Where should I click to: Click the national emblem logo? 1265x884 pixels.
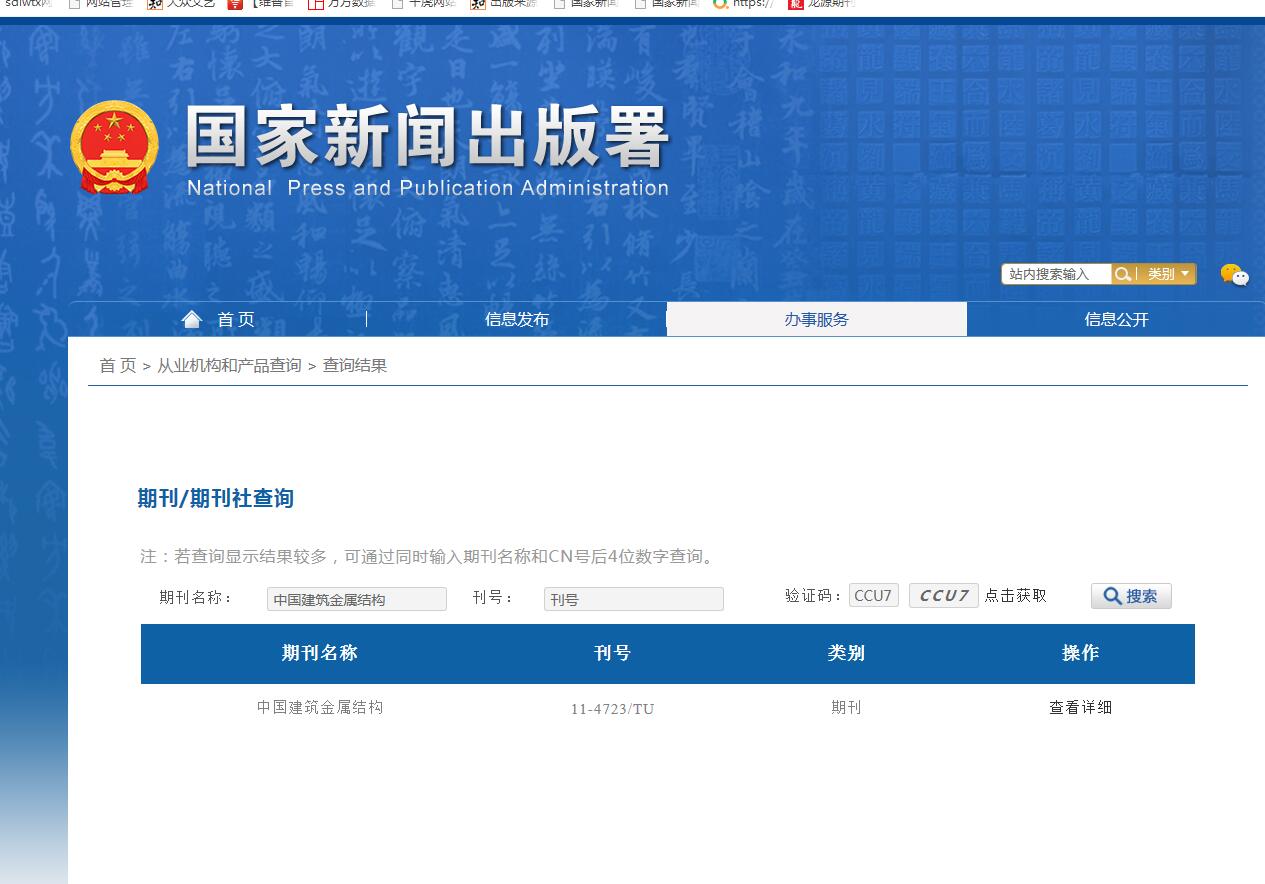coord(113,148)
